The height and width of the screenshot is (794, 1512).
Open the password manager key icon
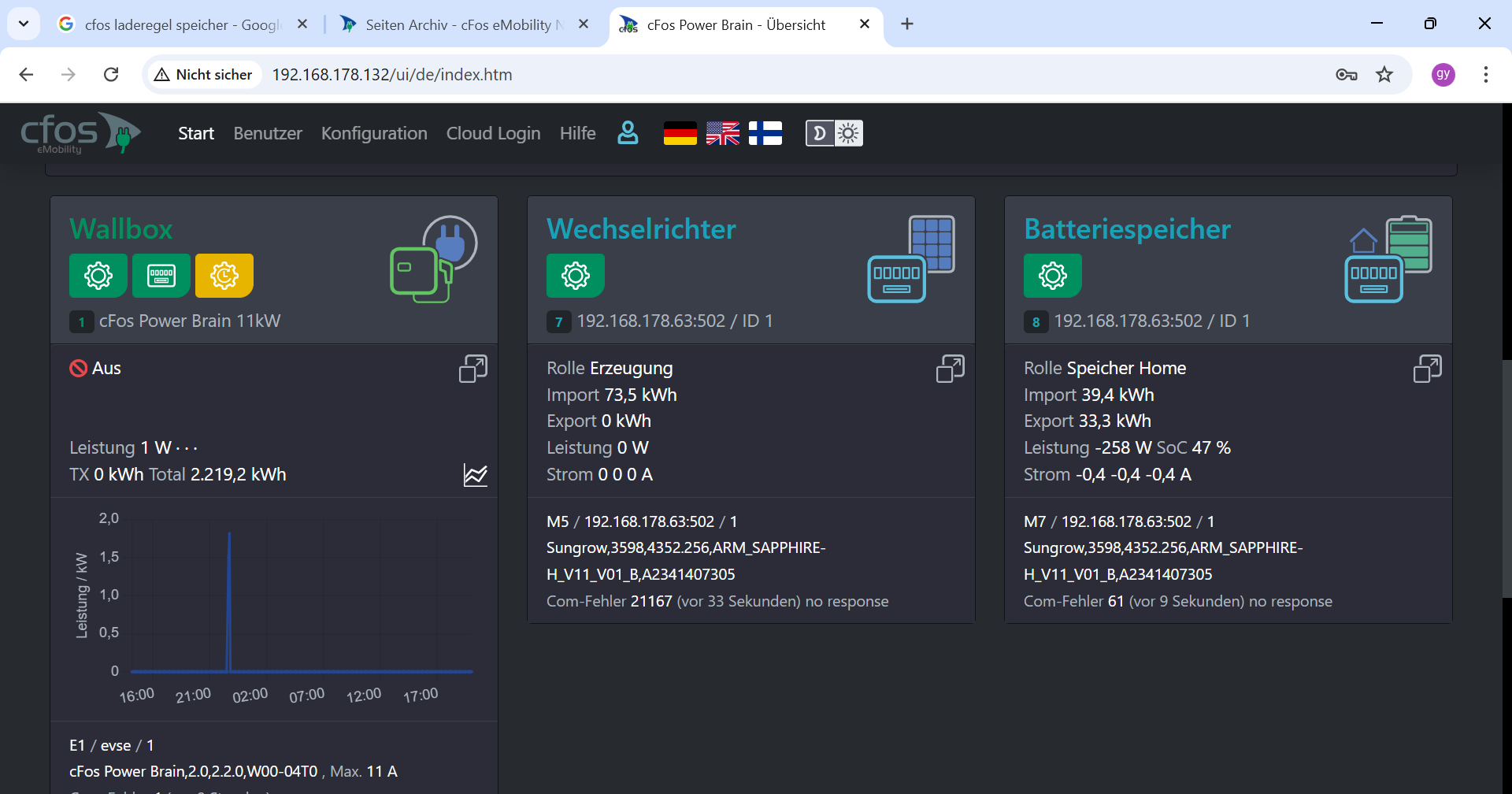(x=1347, y=75)
